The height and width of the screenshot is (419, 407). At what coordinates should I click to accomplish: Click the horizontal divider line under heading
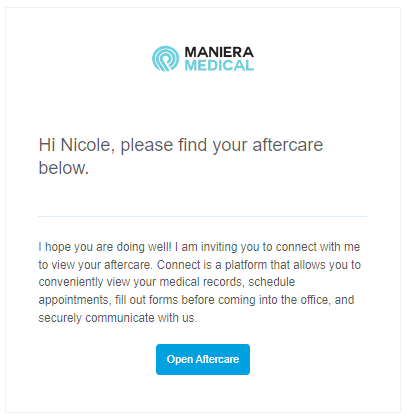202,216
